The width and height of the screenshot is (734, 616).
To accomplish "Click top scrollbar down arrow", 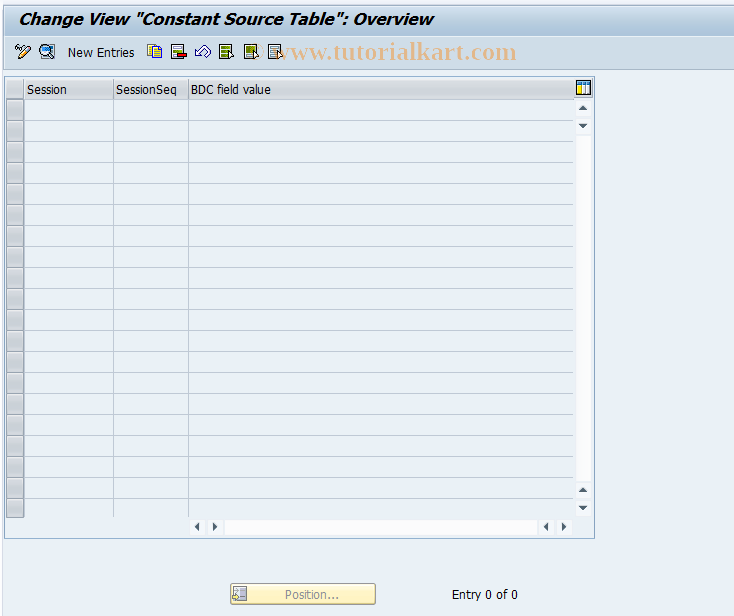I will [583, 125].
